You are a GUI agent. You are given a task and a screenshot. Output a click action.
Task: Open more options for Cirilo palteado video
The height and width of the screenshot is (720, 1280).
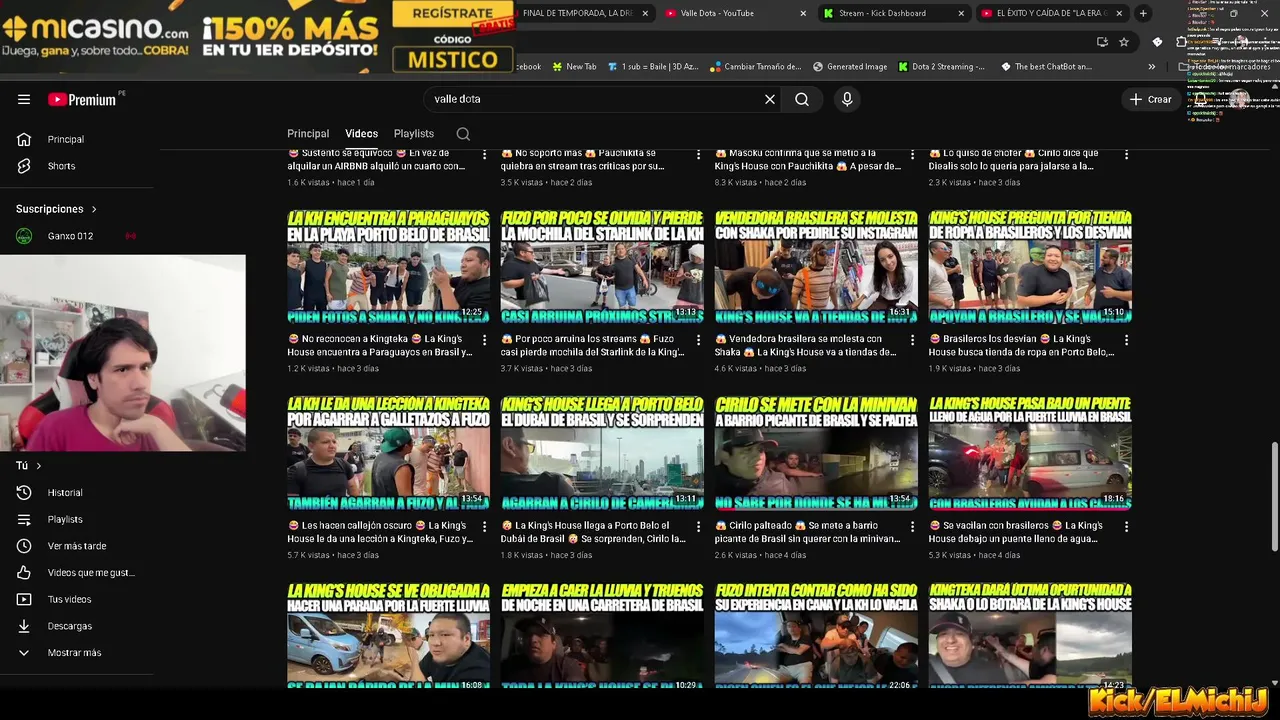(x=912, y=526)
